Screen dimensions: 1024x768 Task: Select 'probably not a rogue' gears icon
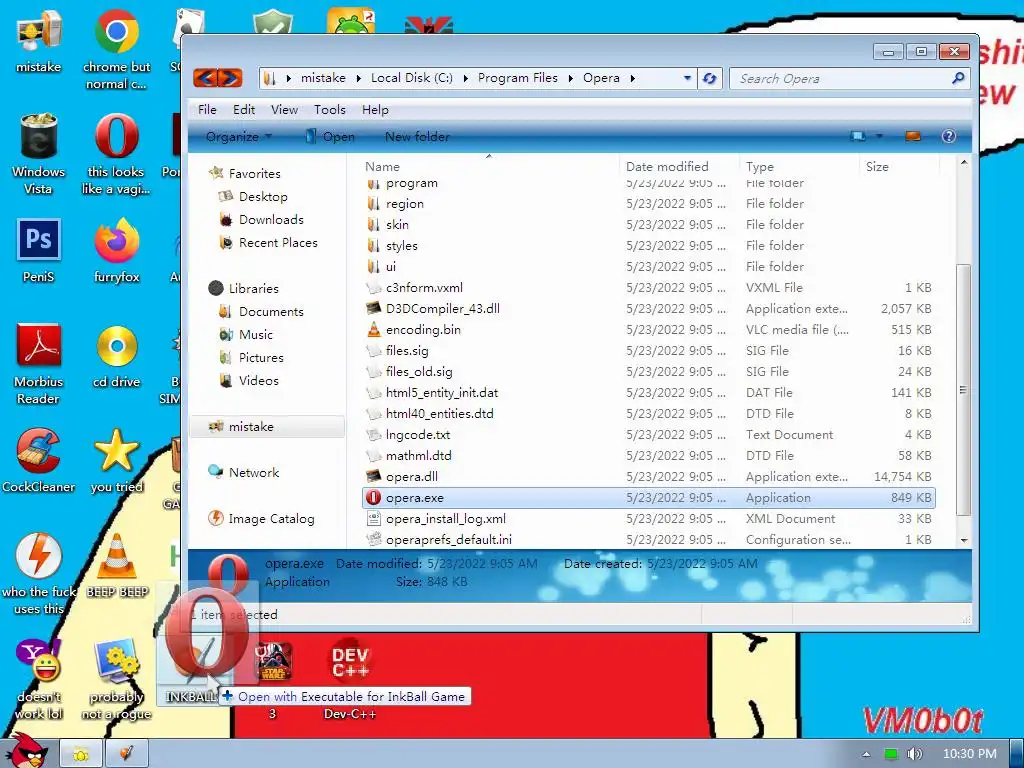click(116, 679)
